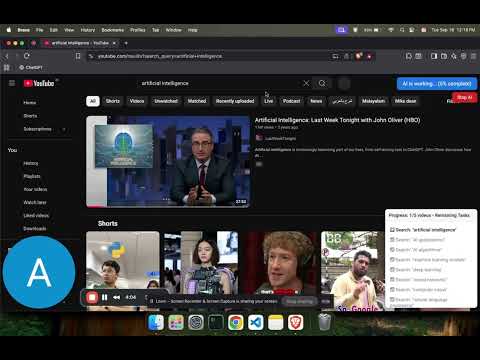480x360 pixels.
Task: Click the round voice search button
Action: [x=344, y=83]
